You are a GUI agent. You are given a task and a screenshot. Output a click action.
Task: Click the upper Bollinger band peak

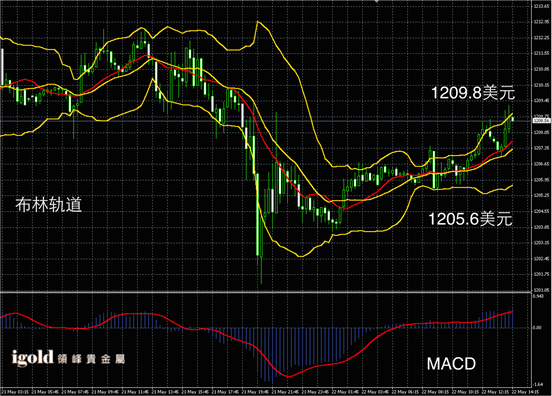(258, 22)
